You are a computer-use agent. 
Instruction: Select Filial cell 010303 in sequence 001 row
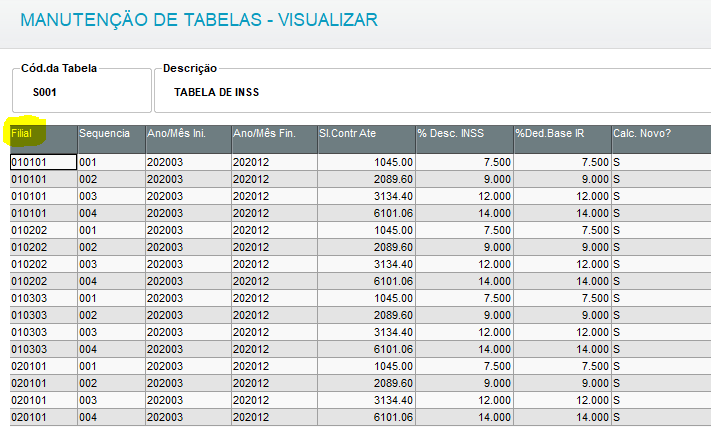(44, 298)
